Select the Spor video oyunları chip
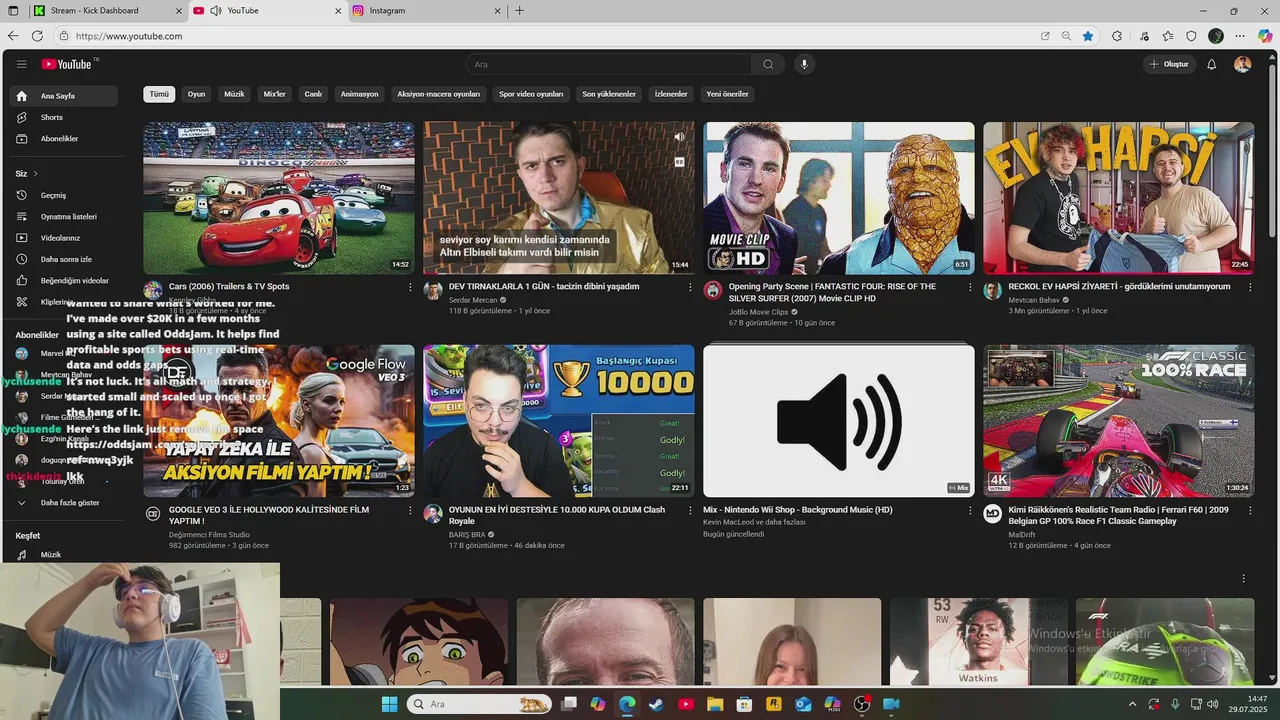The height and width of the screenshot is (720, 1280). coord(531,94)
